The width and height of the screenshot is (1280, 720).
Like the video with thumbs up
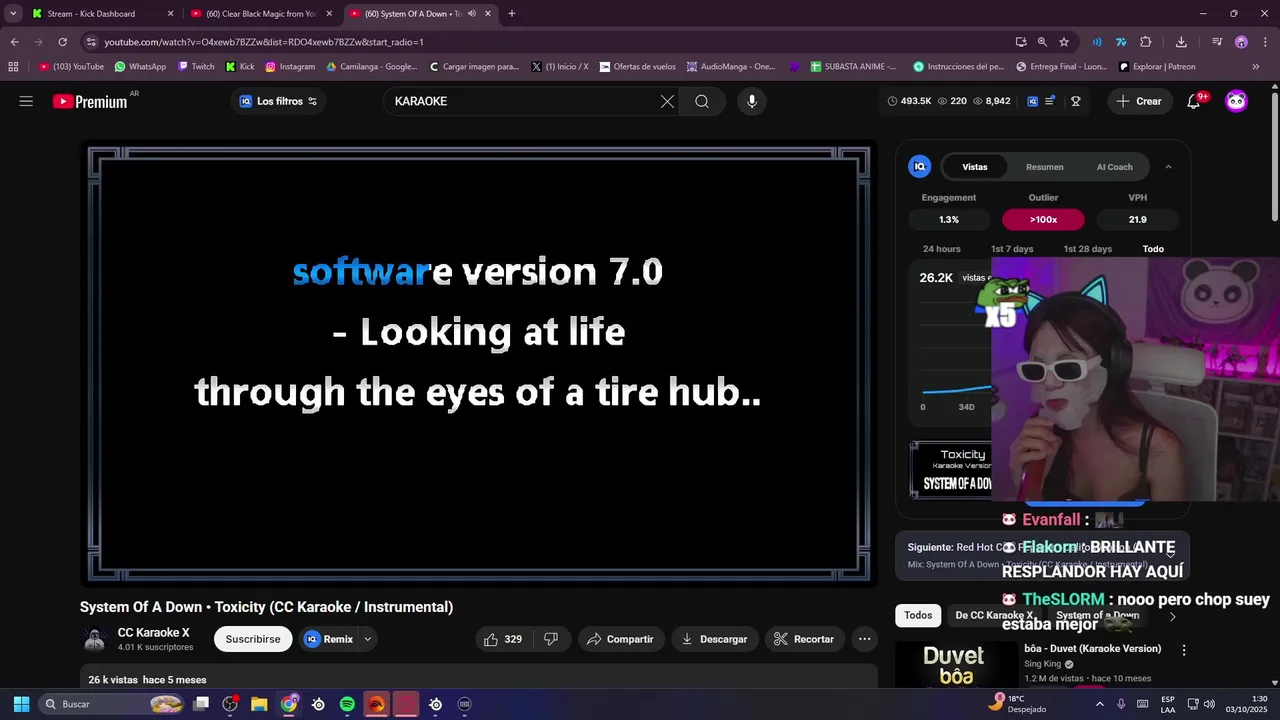click(504, 639)
